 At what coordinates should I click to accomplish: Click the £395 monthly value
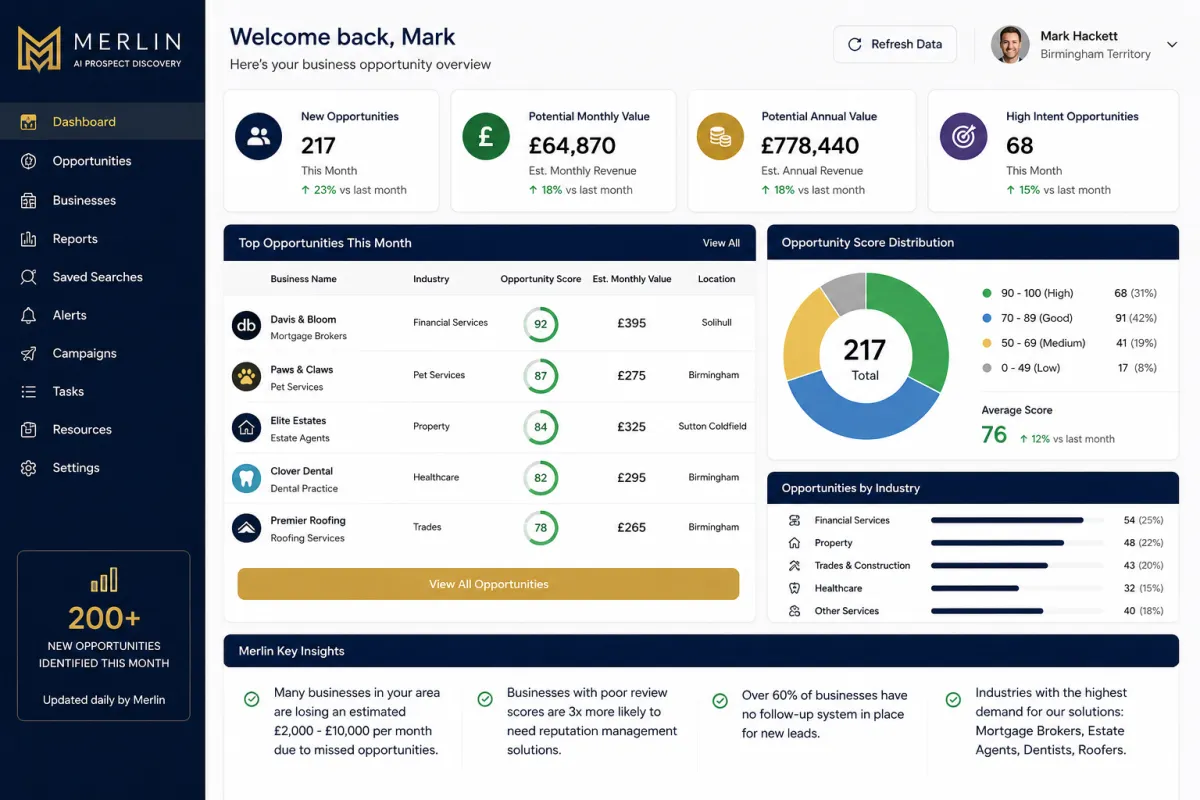click(632, 324)
